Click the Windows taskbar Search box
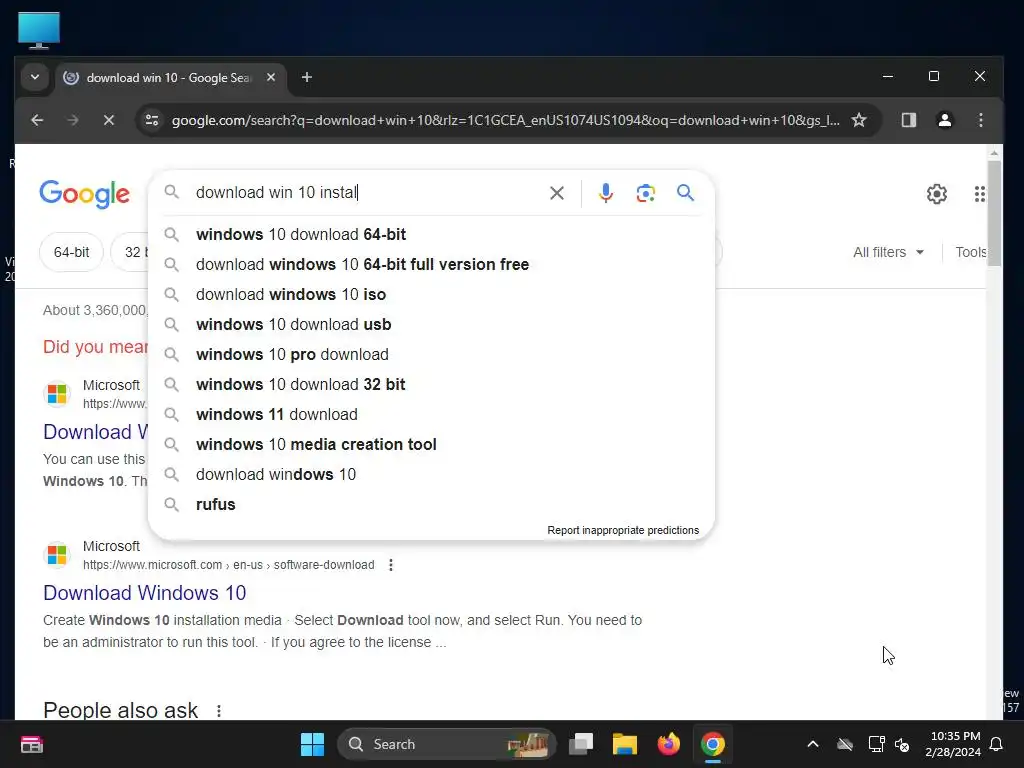This screenshot has width=1024, height=768. click(x=447, y=744)
